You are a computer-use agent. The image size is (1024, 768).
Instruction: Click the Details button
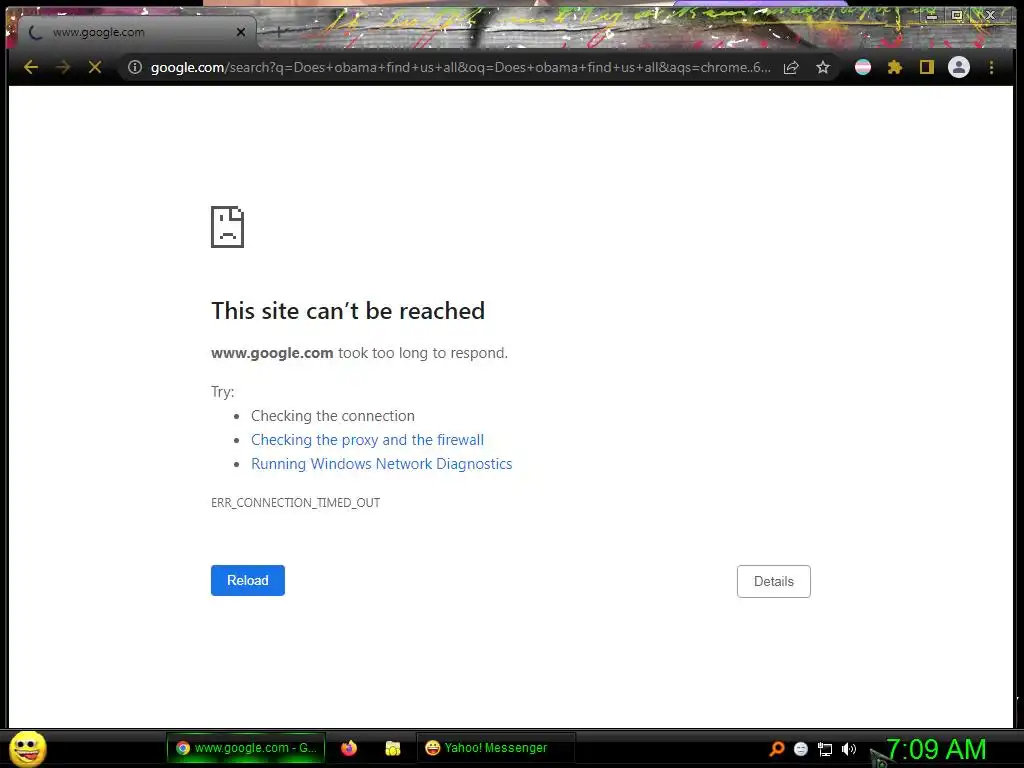point(774,581)
